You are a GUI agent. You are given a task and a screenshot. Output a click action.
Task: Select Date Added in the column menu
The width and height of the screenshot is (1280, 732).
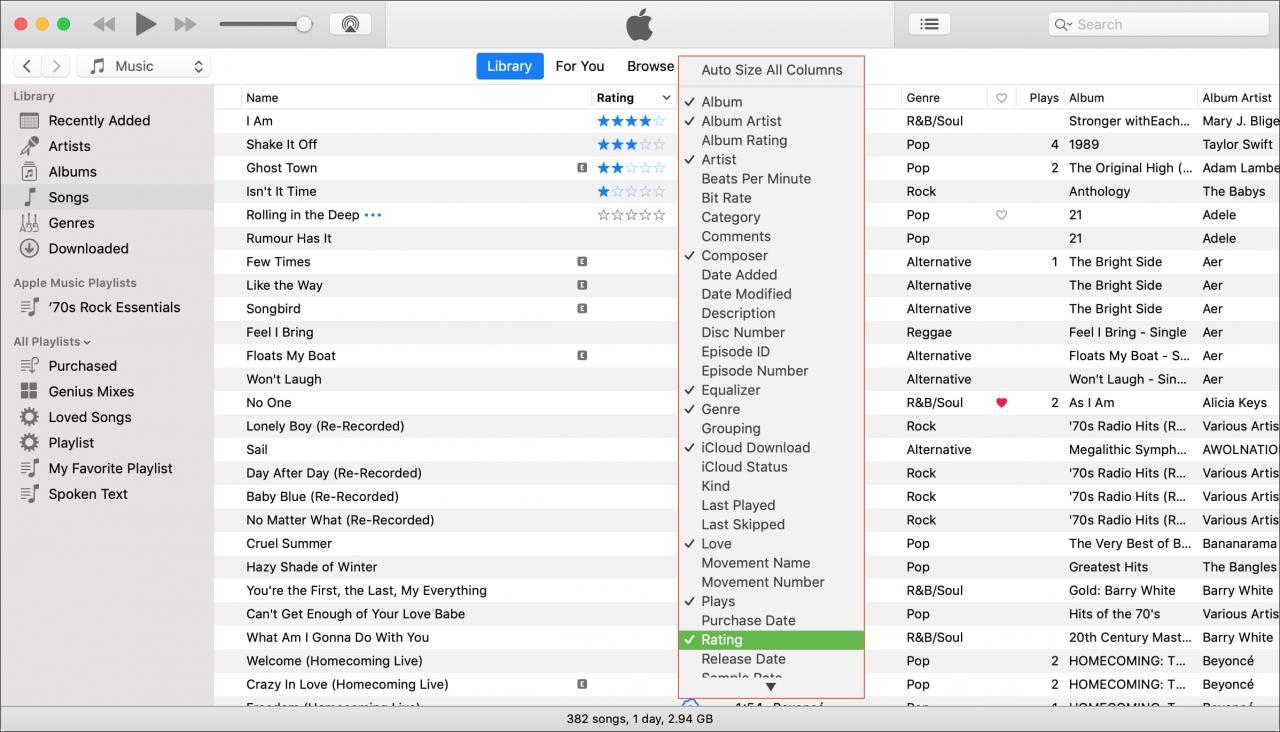pos(771,274)
